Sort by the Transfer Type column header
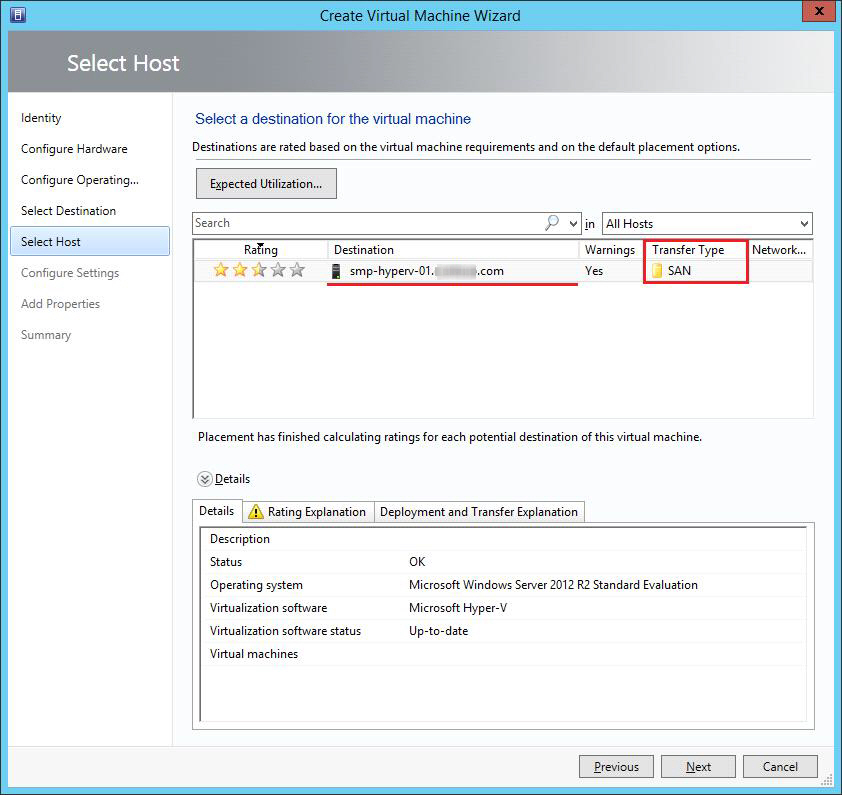The height and width of the screenshot is (795, 842). pos(688,250)
